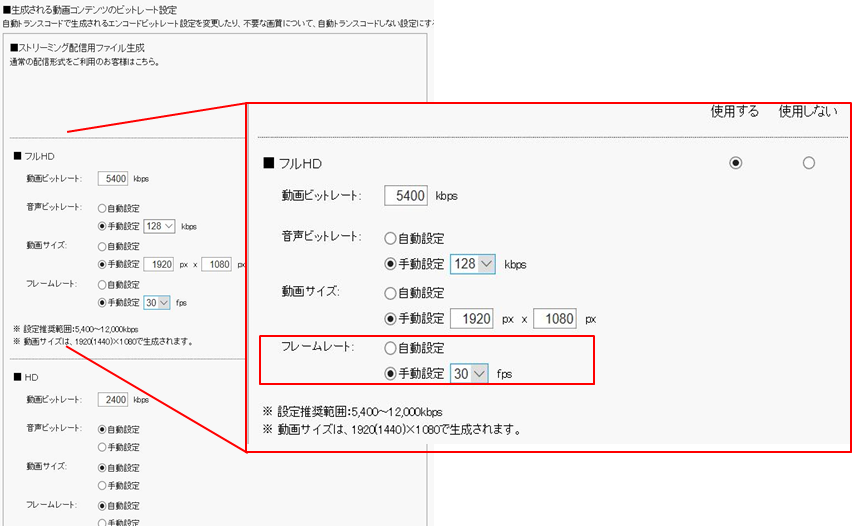Choose 自動設定 for HD フレームレート

[x=103, y=505]
